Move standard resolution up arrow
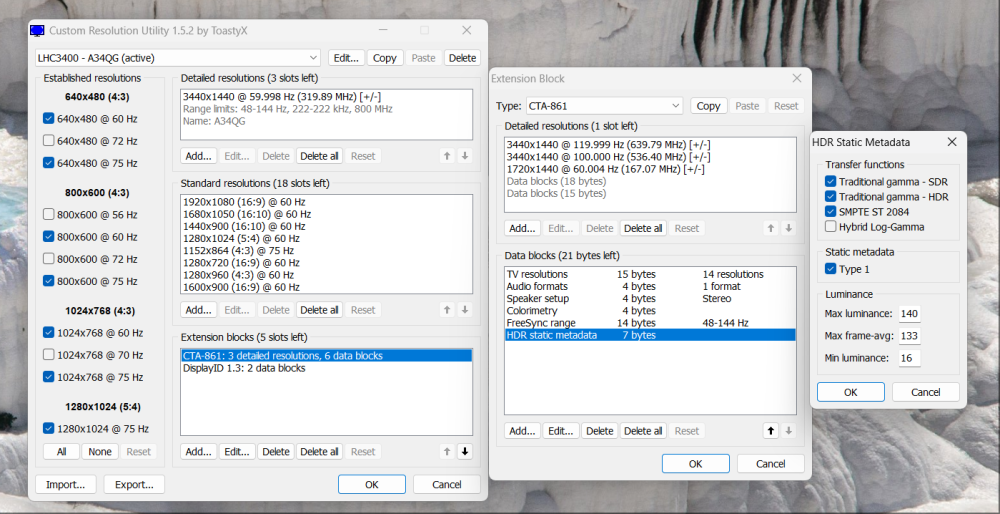1000x514 pixels. click(447, 310)
